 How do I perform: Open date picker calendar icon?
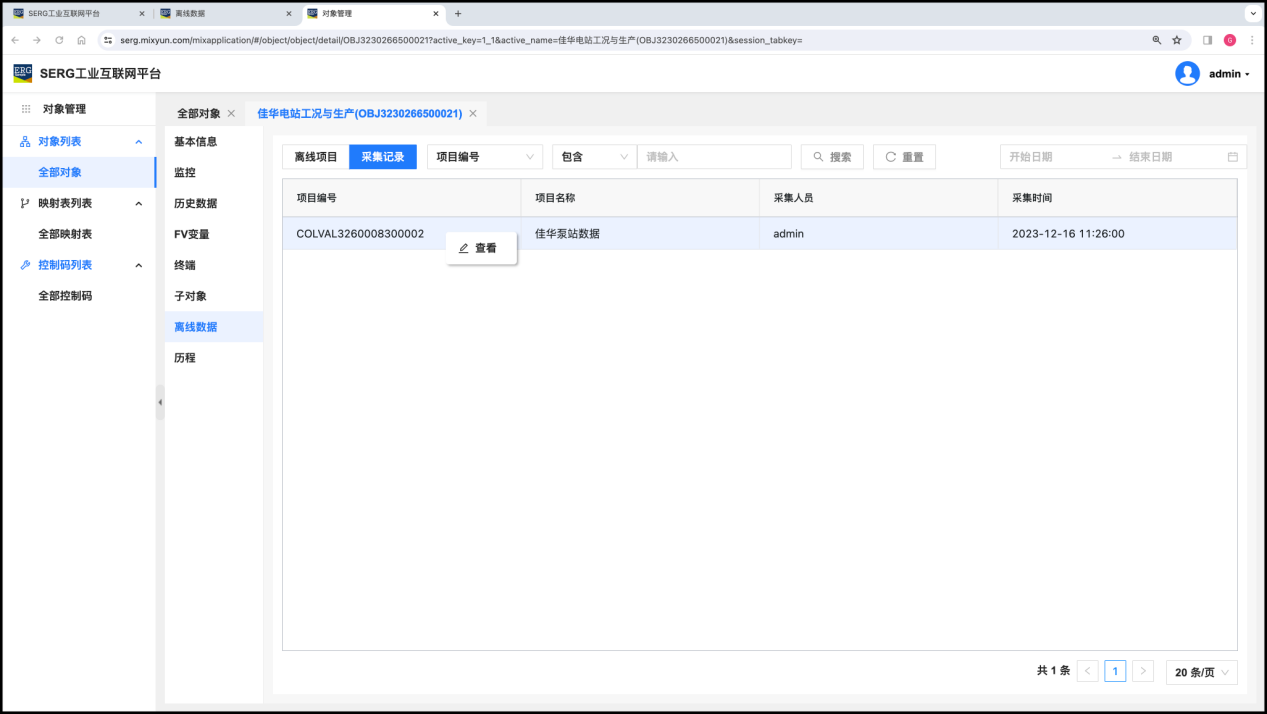[x=1232, y=157]
